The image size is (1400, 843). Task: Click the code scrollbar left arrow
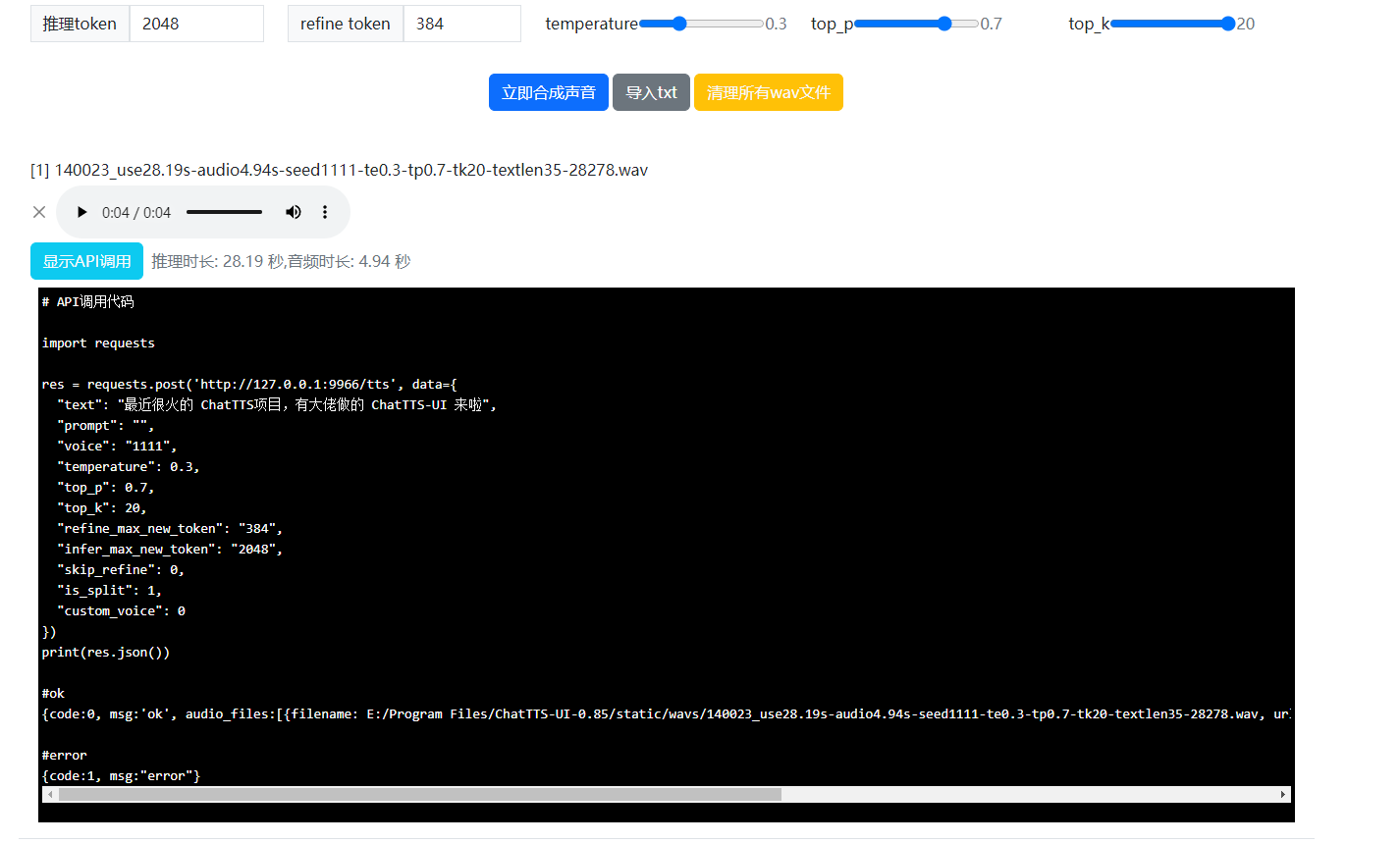(49, 794)
